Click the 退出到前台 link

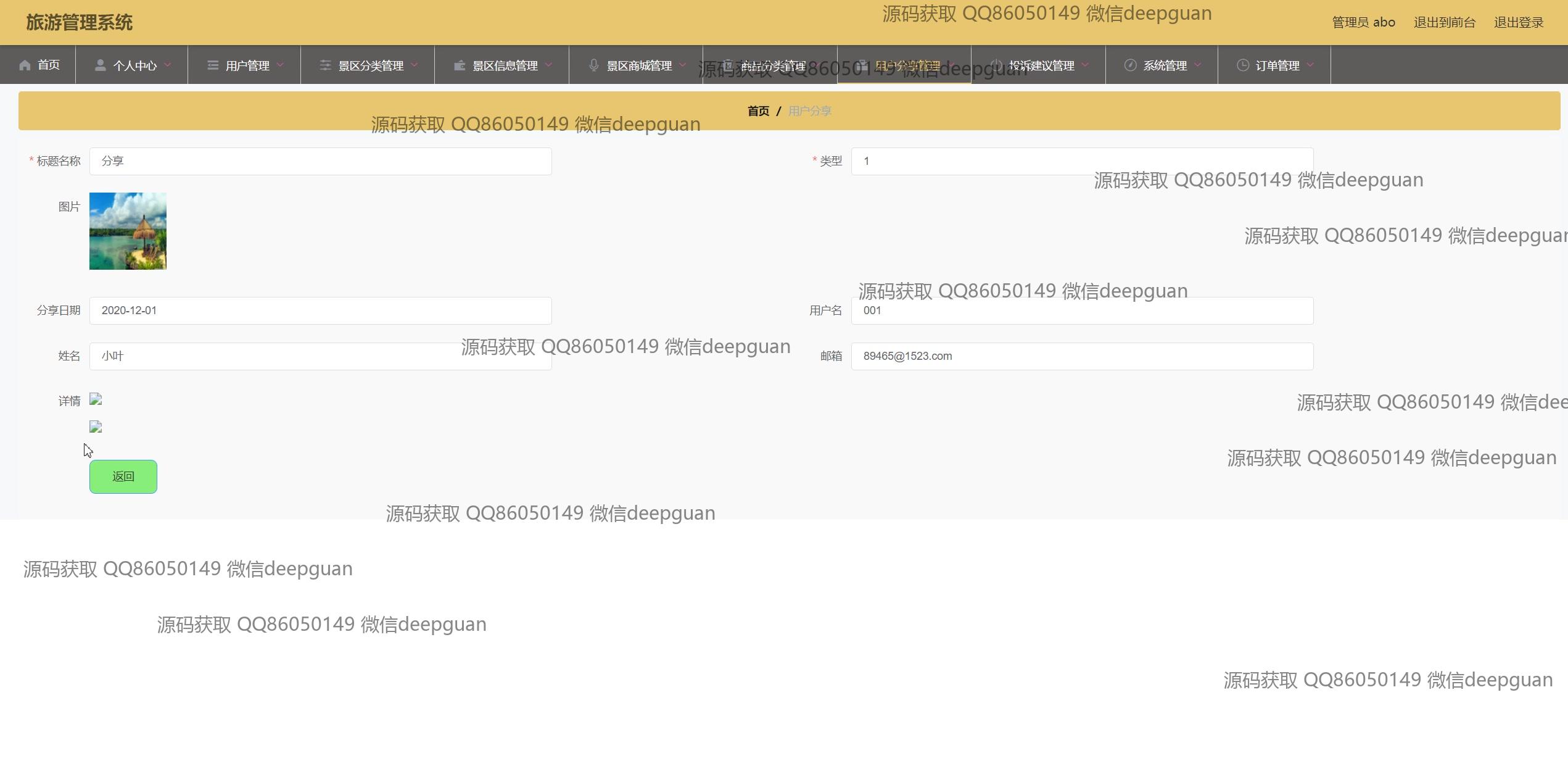pyautogui.click(x=1444, y=23)
